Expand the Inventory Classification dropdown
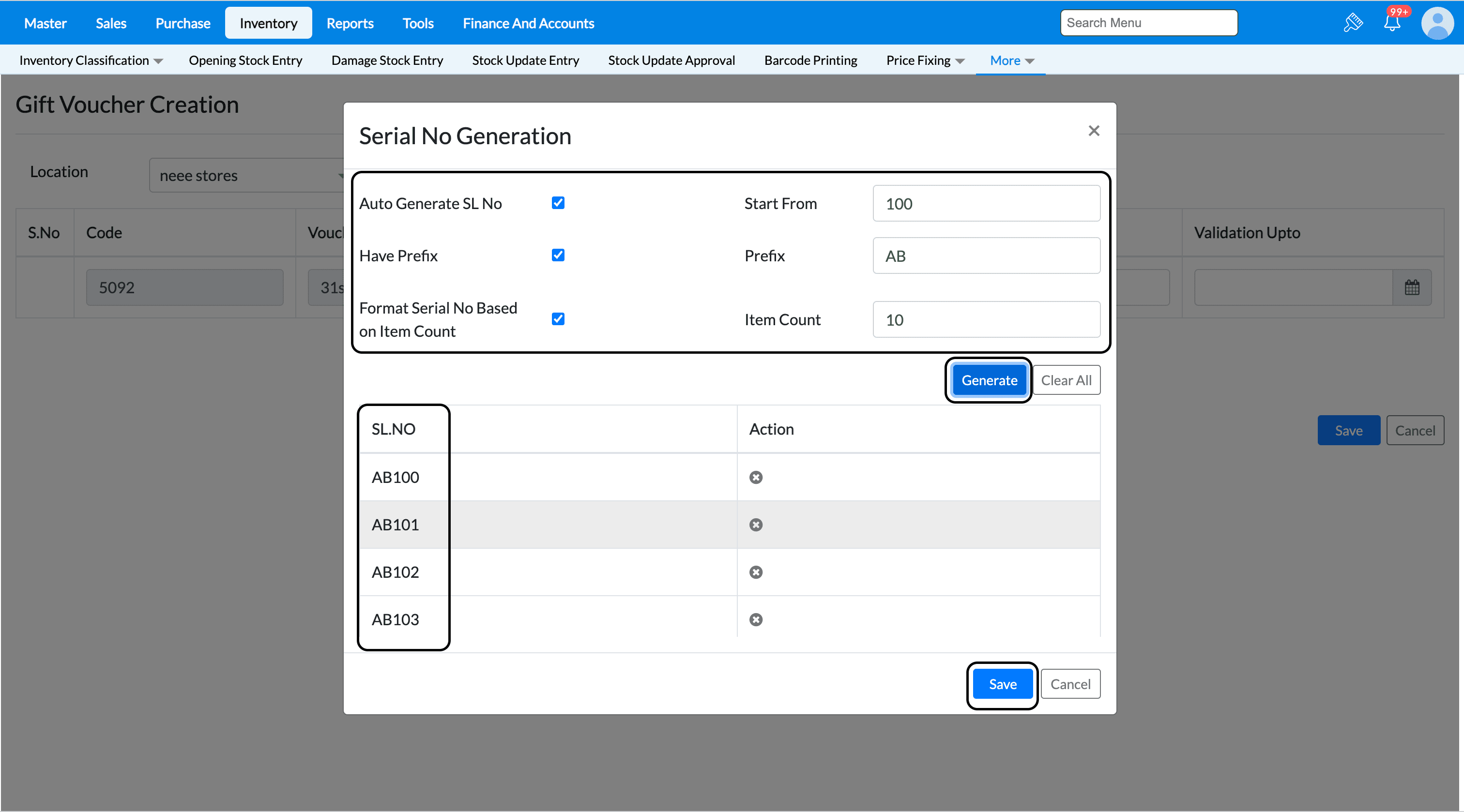 (91, 60)
